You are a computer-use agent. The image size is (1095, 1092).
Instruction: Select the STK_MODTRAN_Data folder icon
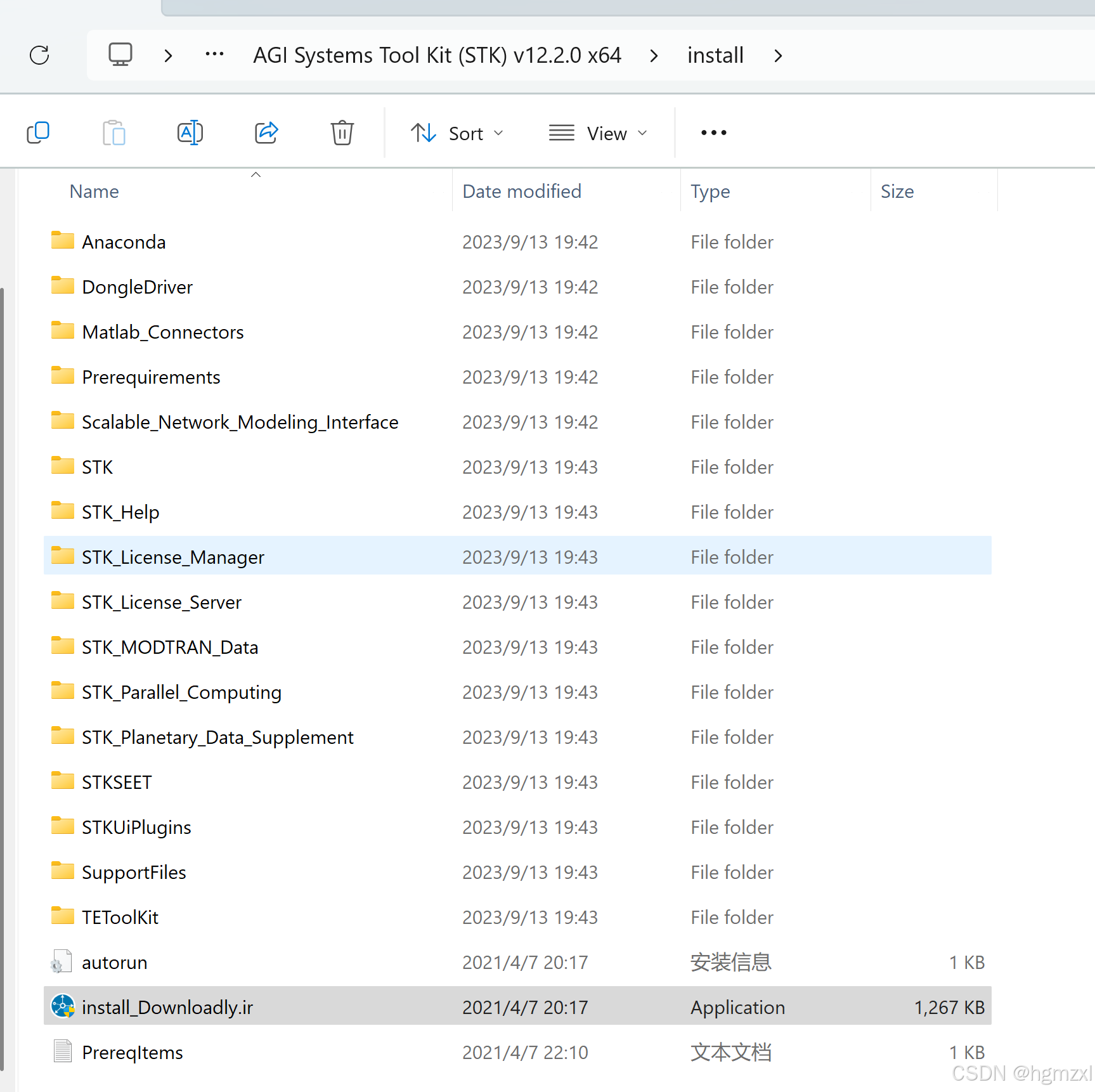click(x=63, y=646)
